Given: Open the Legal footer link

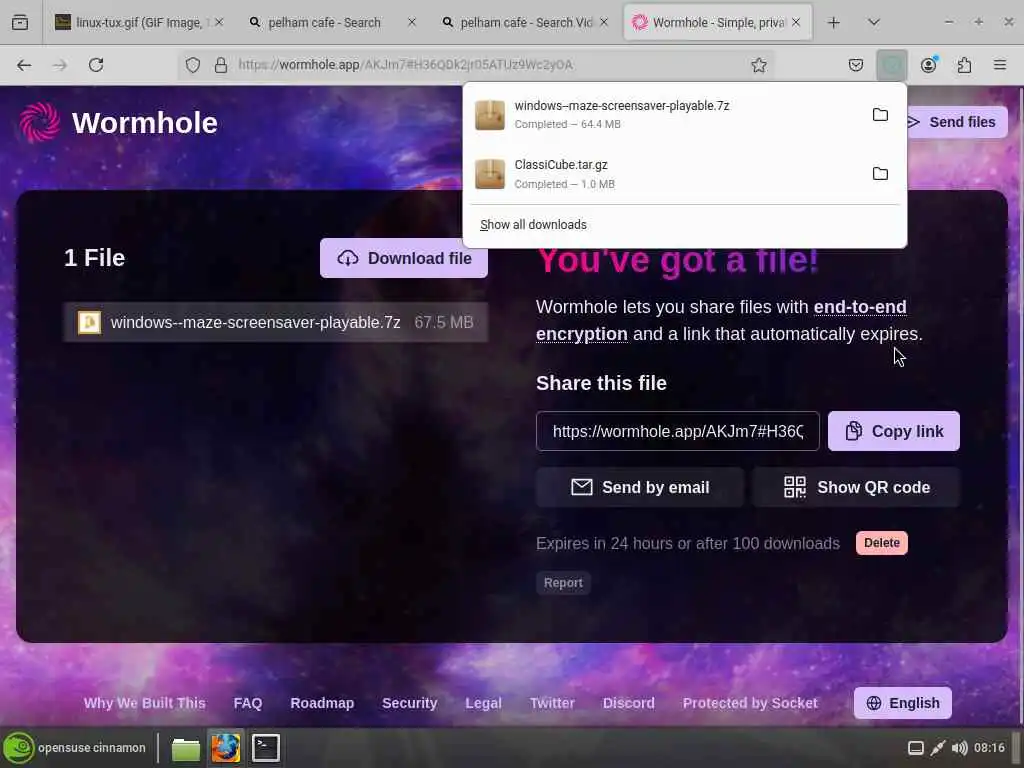Looking at the screenshot, I should pos(483,703).
